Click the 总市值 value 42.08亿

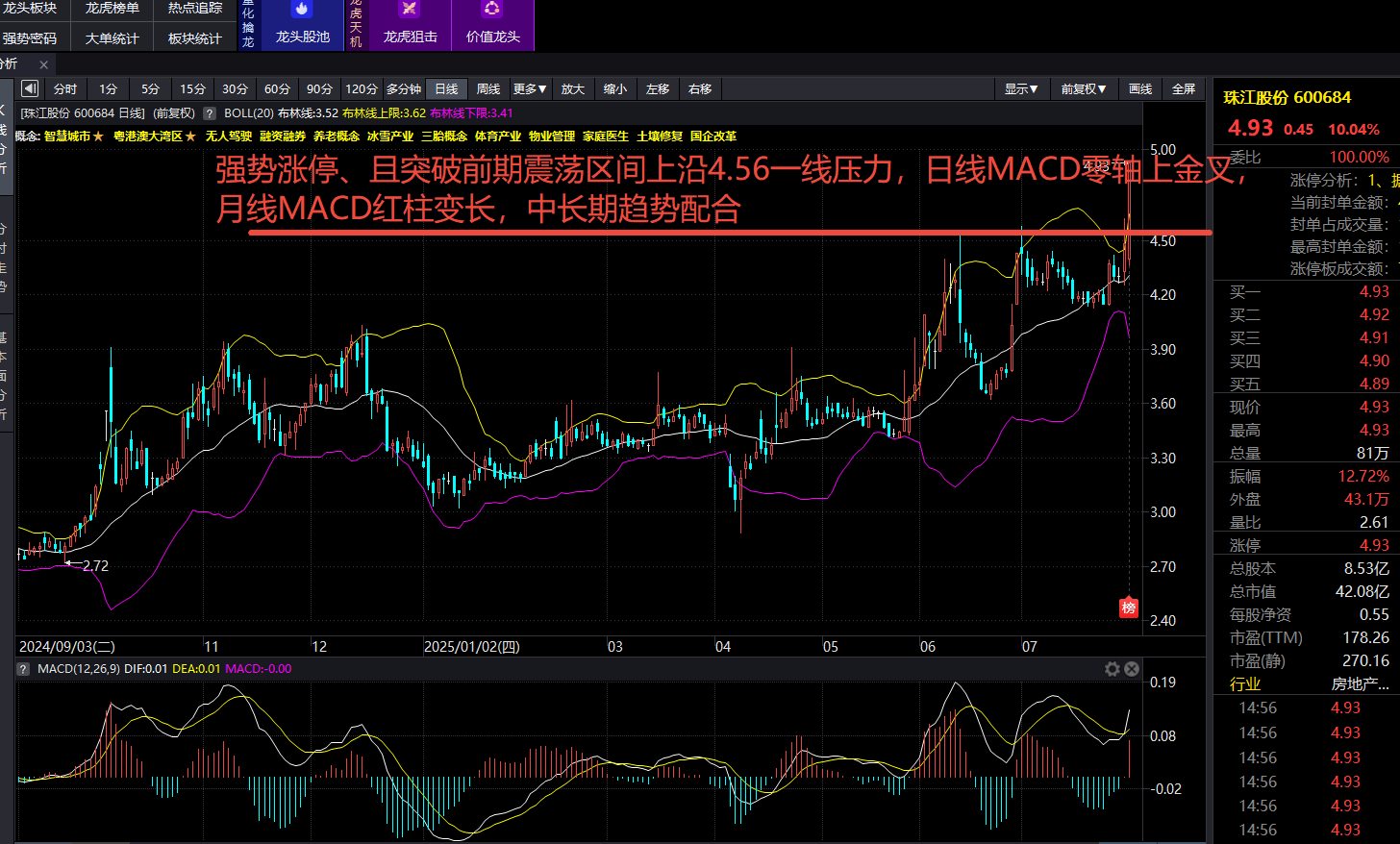pyautogui.click(x=1362, y=591)
